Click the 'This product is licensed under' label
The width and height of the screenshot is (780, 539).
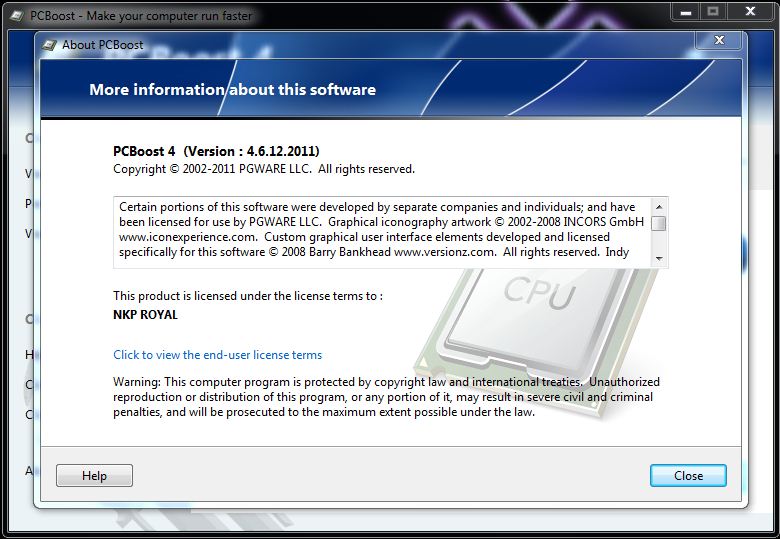point(248,296)
